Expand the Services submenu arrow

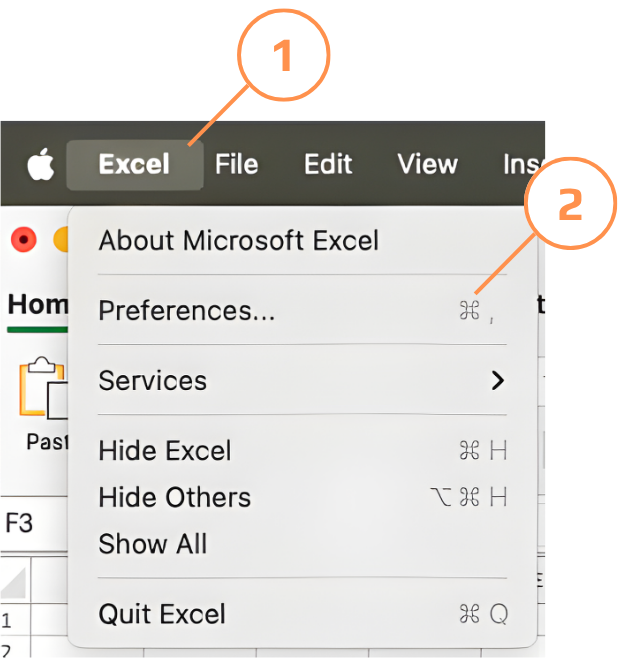(x=497, y=380)
